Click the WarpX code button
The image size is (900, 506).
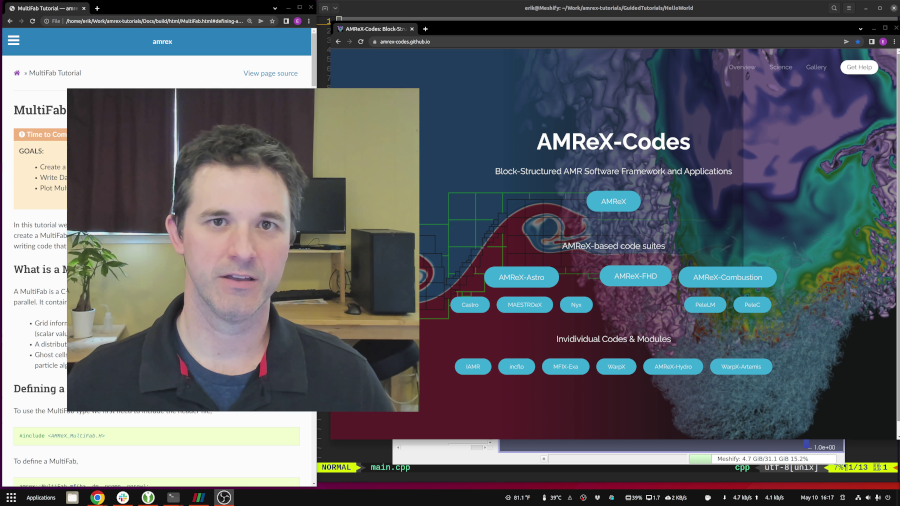(616, 367)
